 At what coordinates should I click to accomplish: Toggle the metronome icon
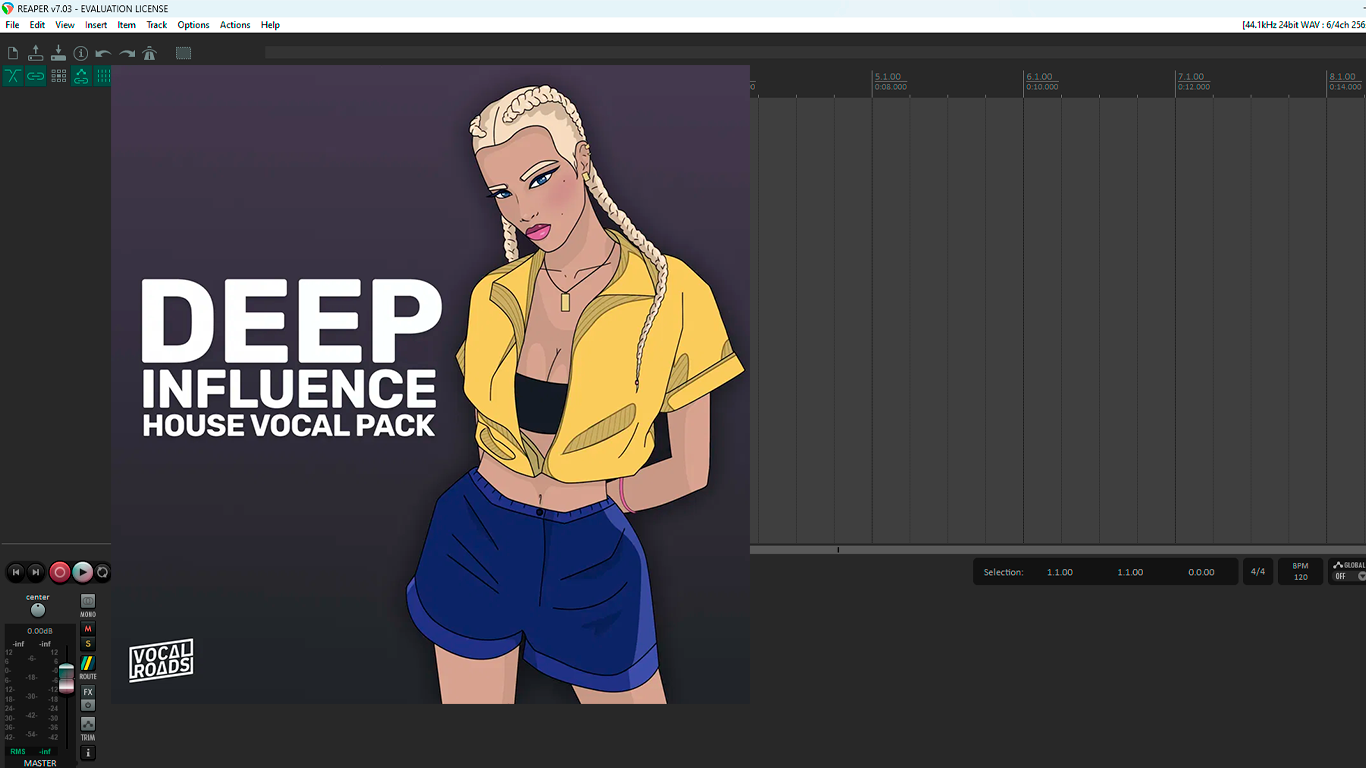pyautogui.click(x=150, y=53)
